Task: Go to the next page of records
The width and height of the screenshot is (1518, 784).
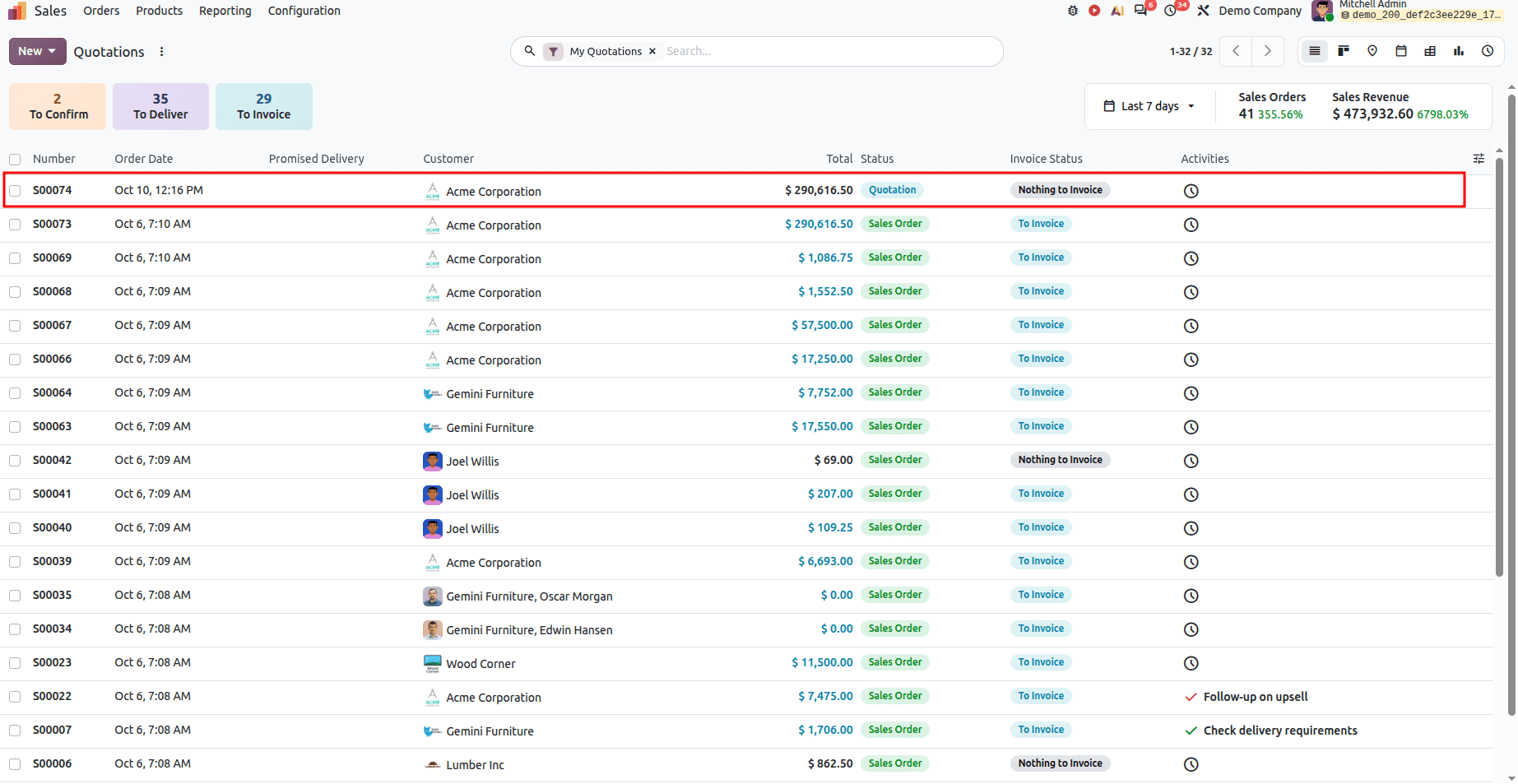Action: 1268,51
